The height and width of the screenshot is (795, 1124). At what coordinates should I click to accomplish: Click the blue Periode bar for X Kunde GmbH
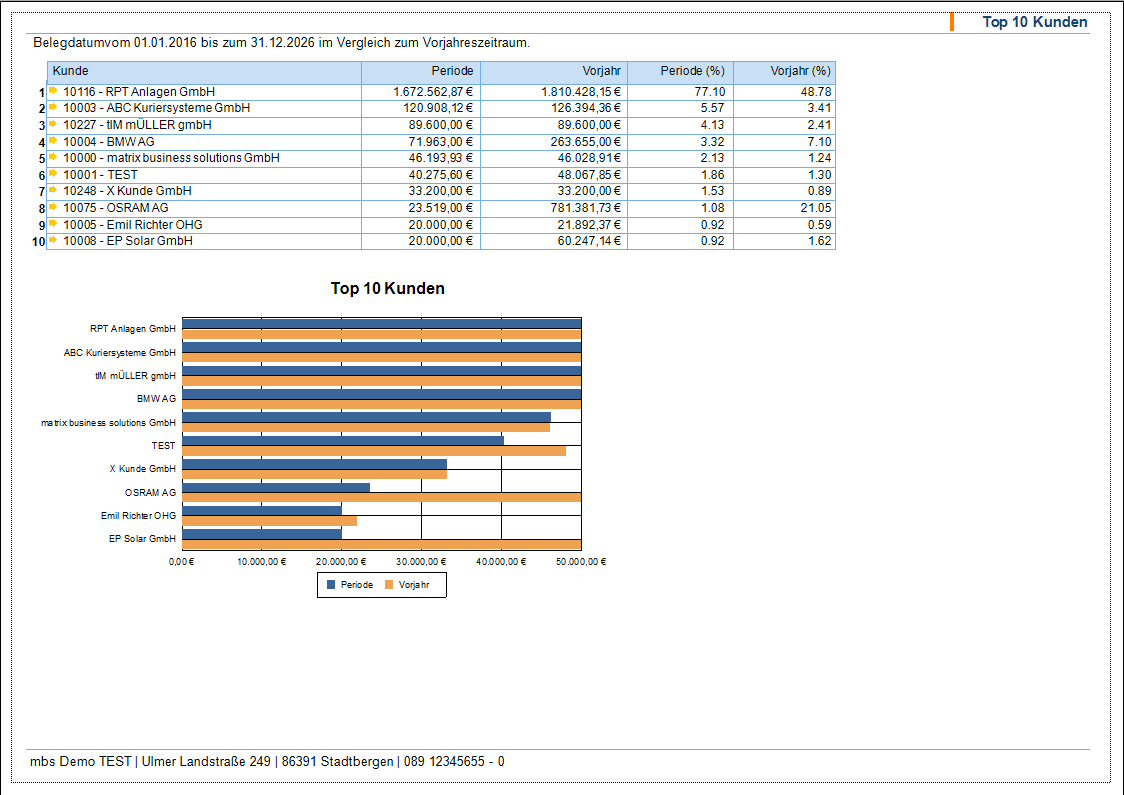click(315, 465)
